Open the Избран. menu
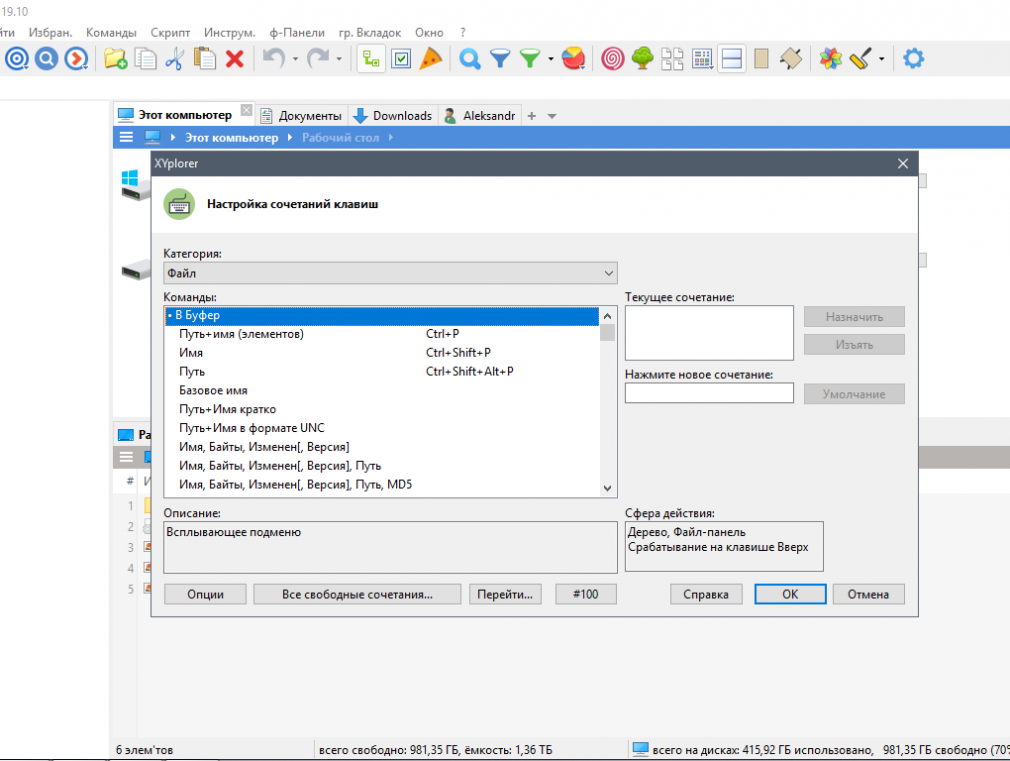Viewport: 1010px width, 761px height. 50,32
